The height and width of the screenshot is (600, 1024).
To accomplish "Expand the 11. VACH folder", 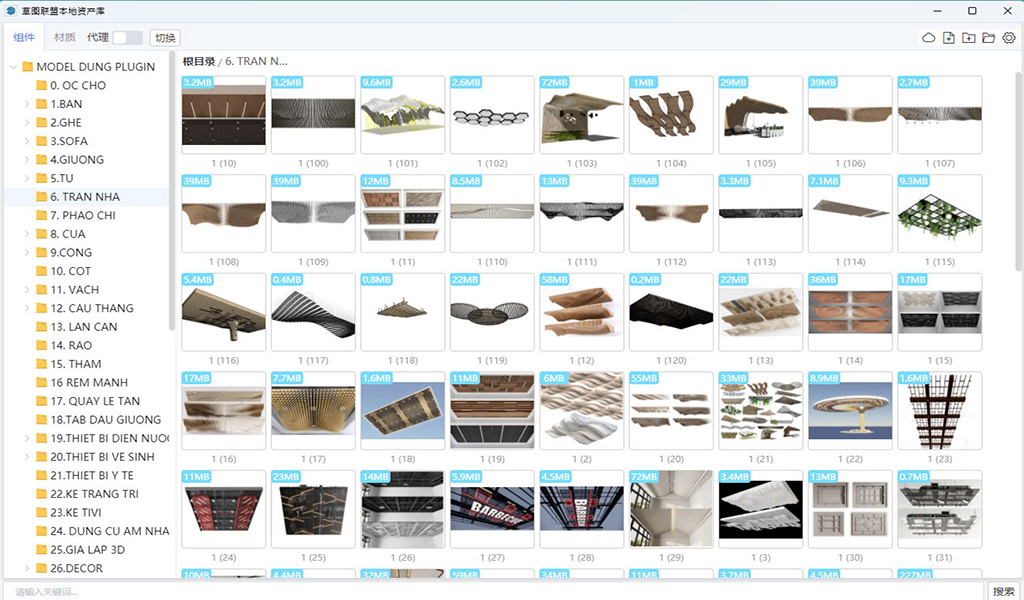I will coord(27,289).
